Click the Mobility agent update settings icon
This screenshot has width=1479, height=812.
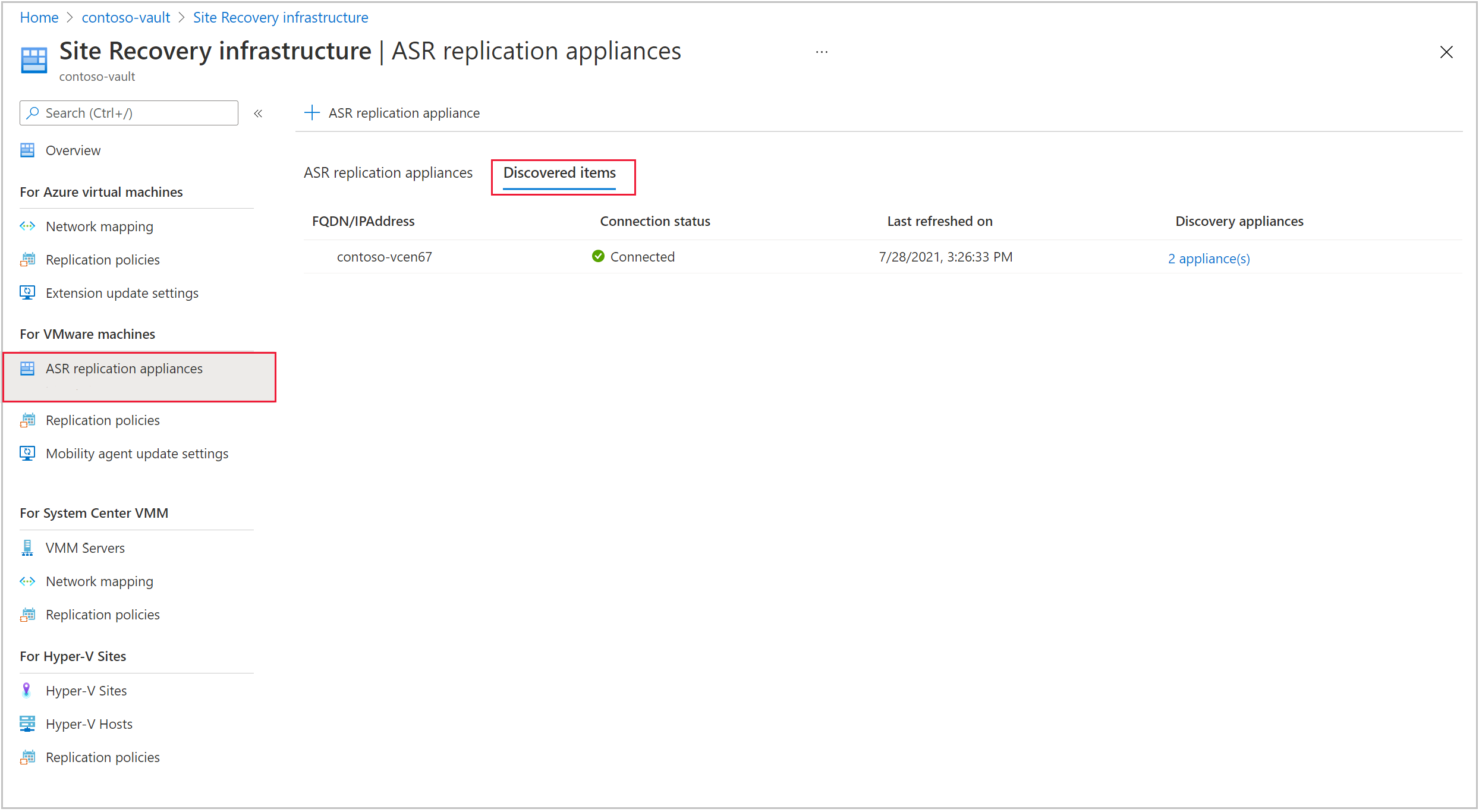27,454
